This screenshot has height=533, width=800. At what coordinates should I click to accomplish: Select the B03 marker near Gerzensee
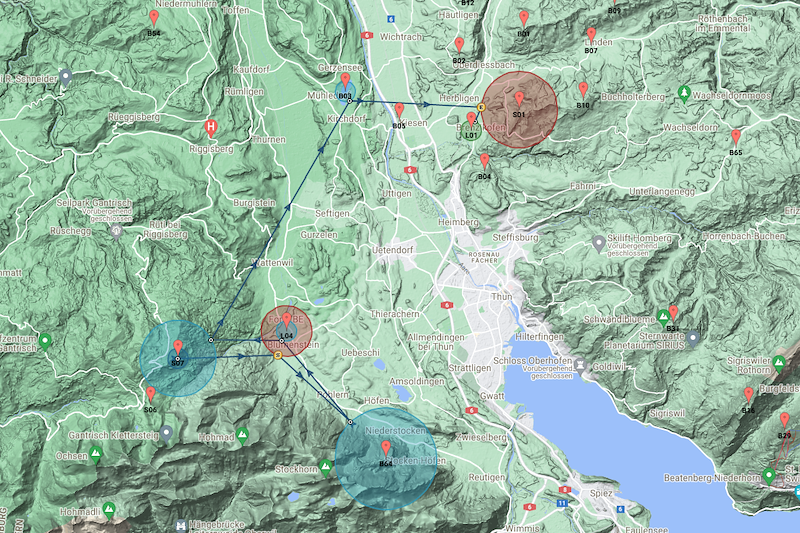(x=345, y=82)
